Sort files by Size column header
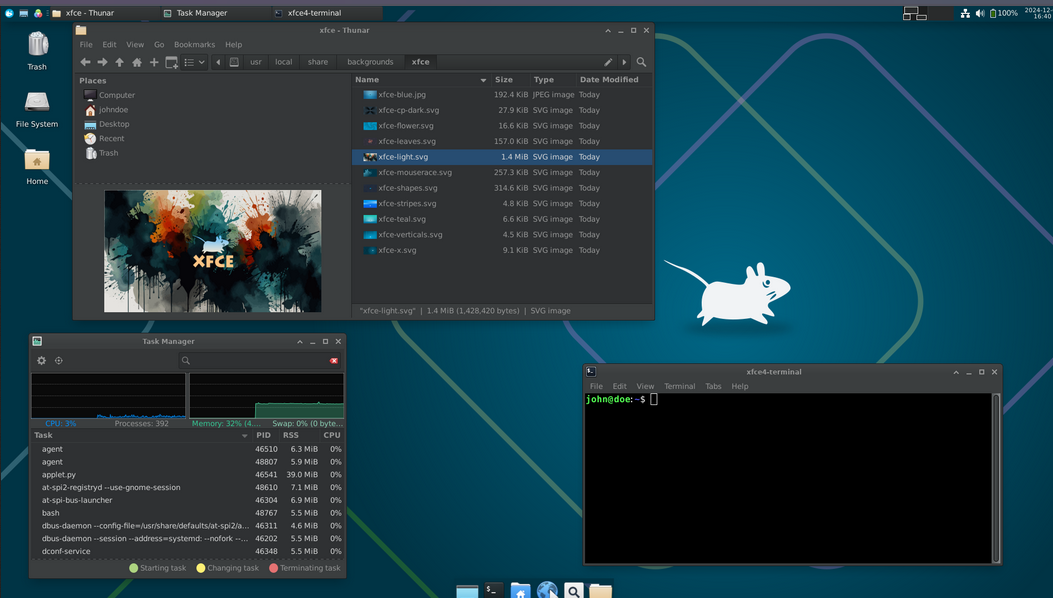This screenshot has width=1053, height=598. tap(509, 79)
